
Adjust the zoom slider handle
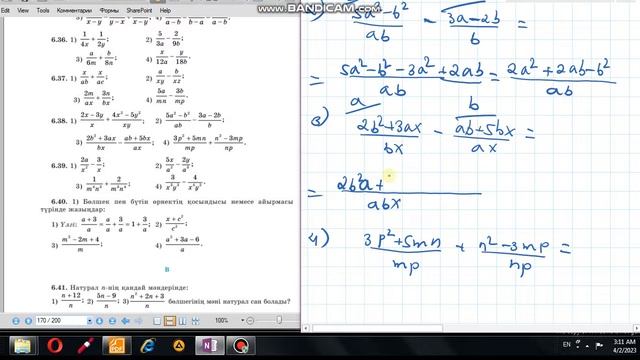coord(279,320)
